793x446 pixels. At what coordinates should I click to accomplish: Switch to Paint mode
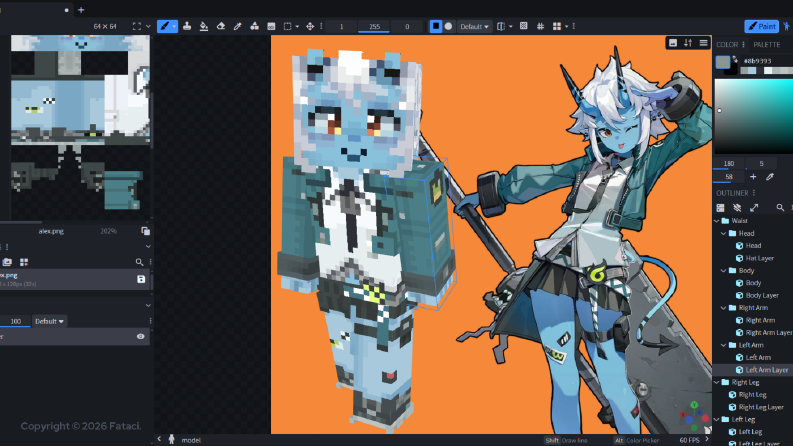(762, 26)
